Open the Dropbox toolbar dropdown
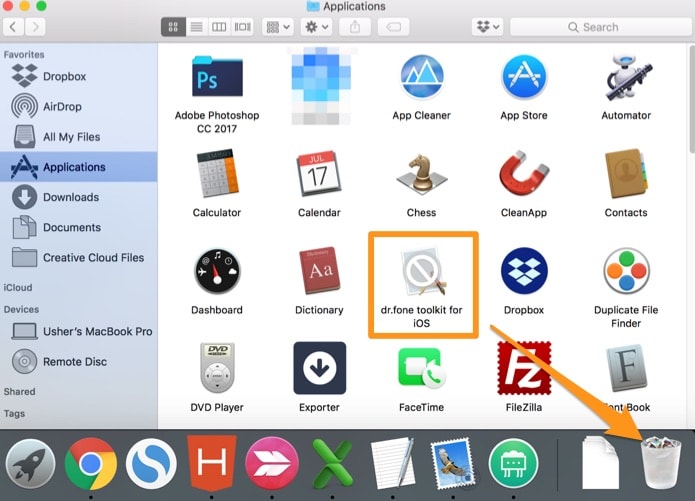 [488, 27]
